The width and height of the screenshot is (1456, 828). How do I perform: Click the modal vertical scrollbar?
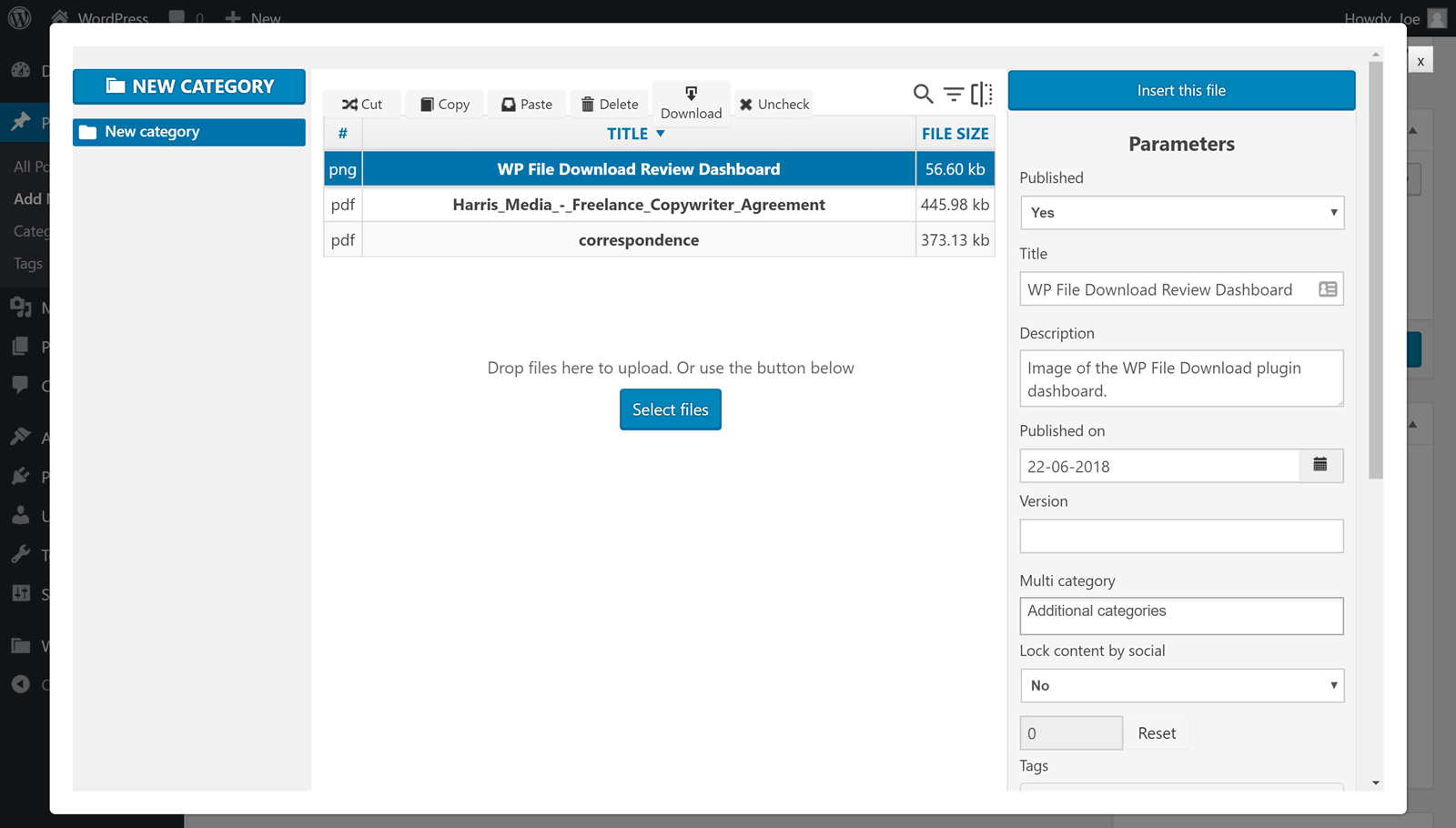point(1376,270)
